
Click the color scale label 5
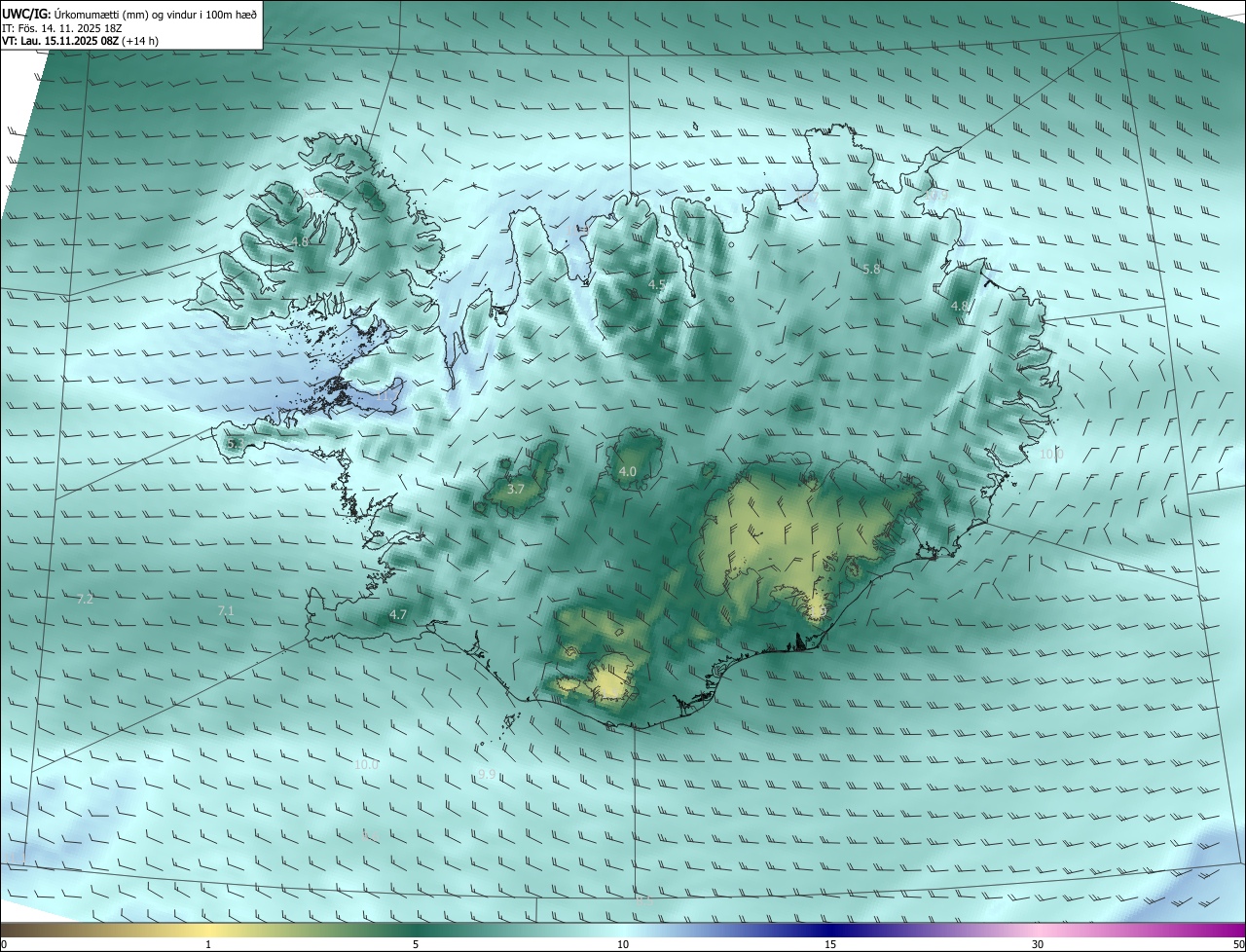(416, 944)
